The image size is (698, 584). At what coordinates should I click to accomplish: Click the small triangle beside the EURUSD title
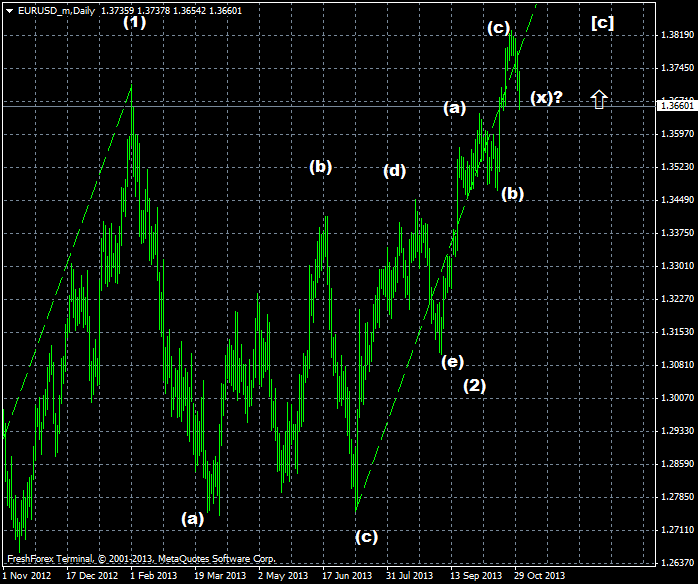[x=9, y=10]
